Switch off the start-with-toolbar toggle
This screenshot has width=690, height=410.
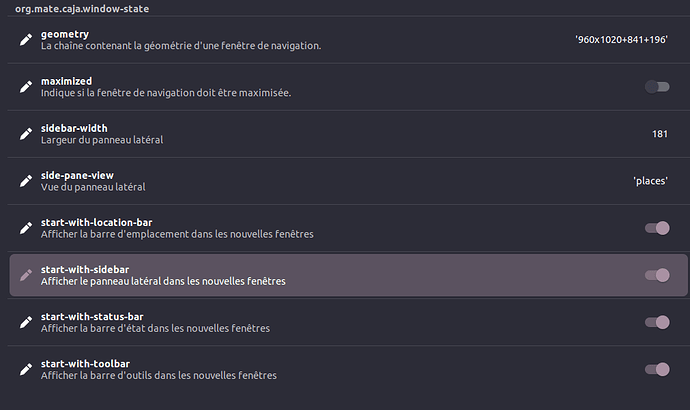coord(657,369)
